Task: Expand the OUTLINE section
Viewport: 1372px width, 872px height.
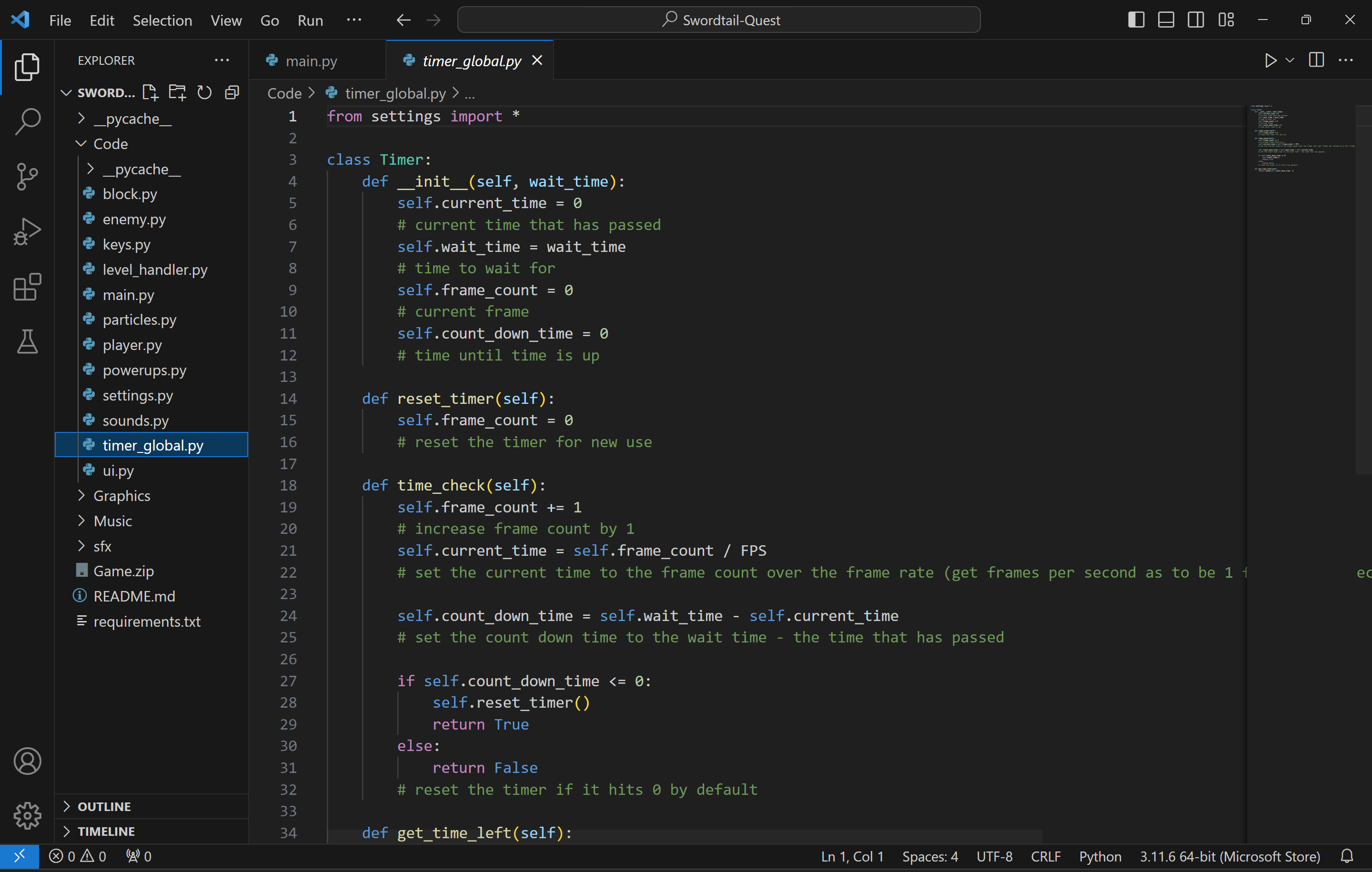Action: [104, 806]
